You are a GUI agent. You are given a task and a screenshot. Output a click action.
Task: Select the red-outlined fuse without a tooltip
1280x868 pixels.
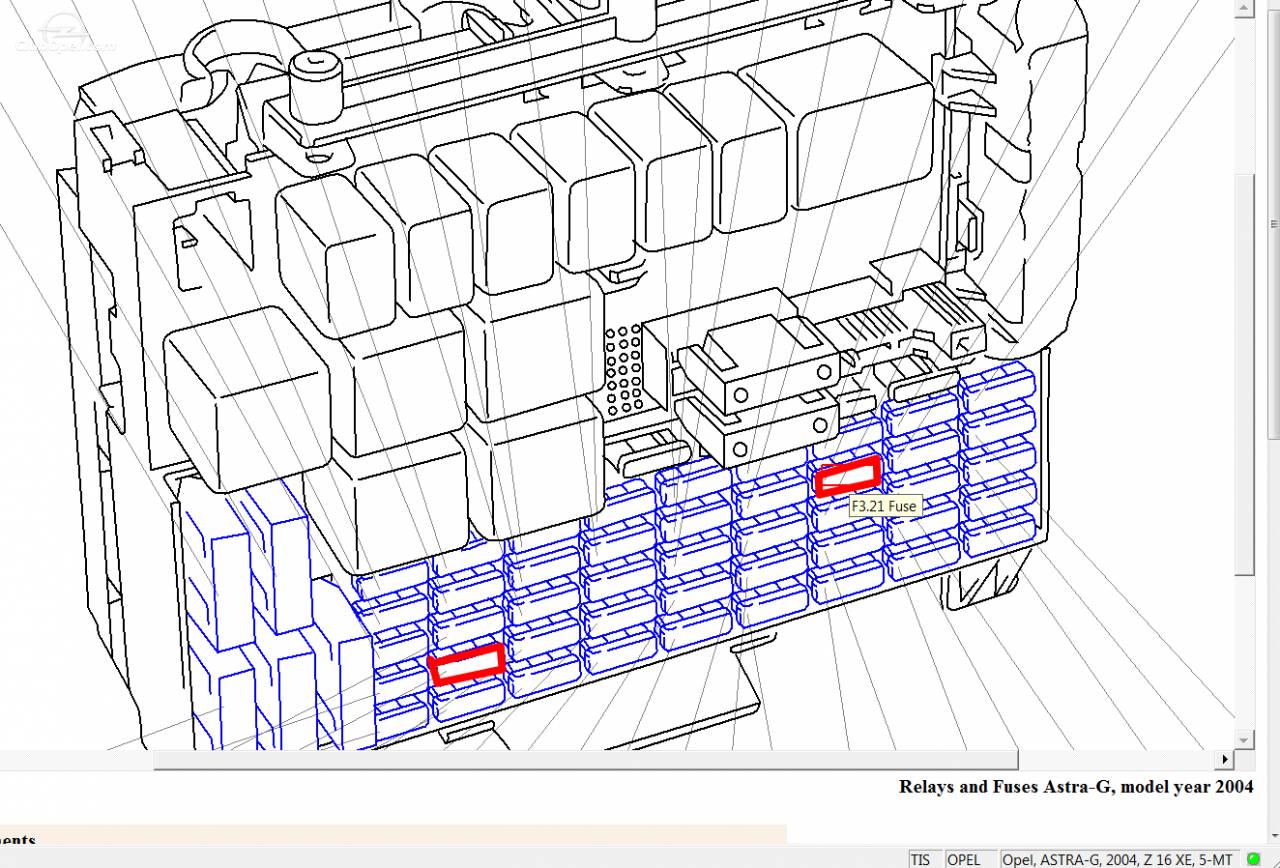coord(467,664)
